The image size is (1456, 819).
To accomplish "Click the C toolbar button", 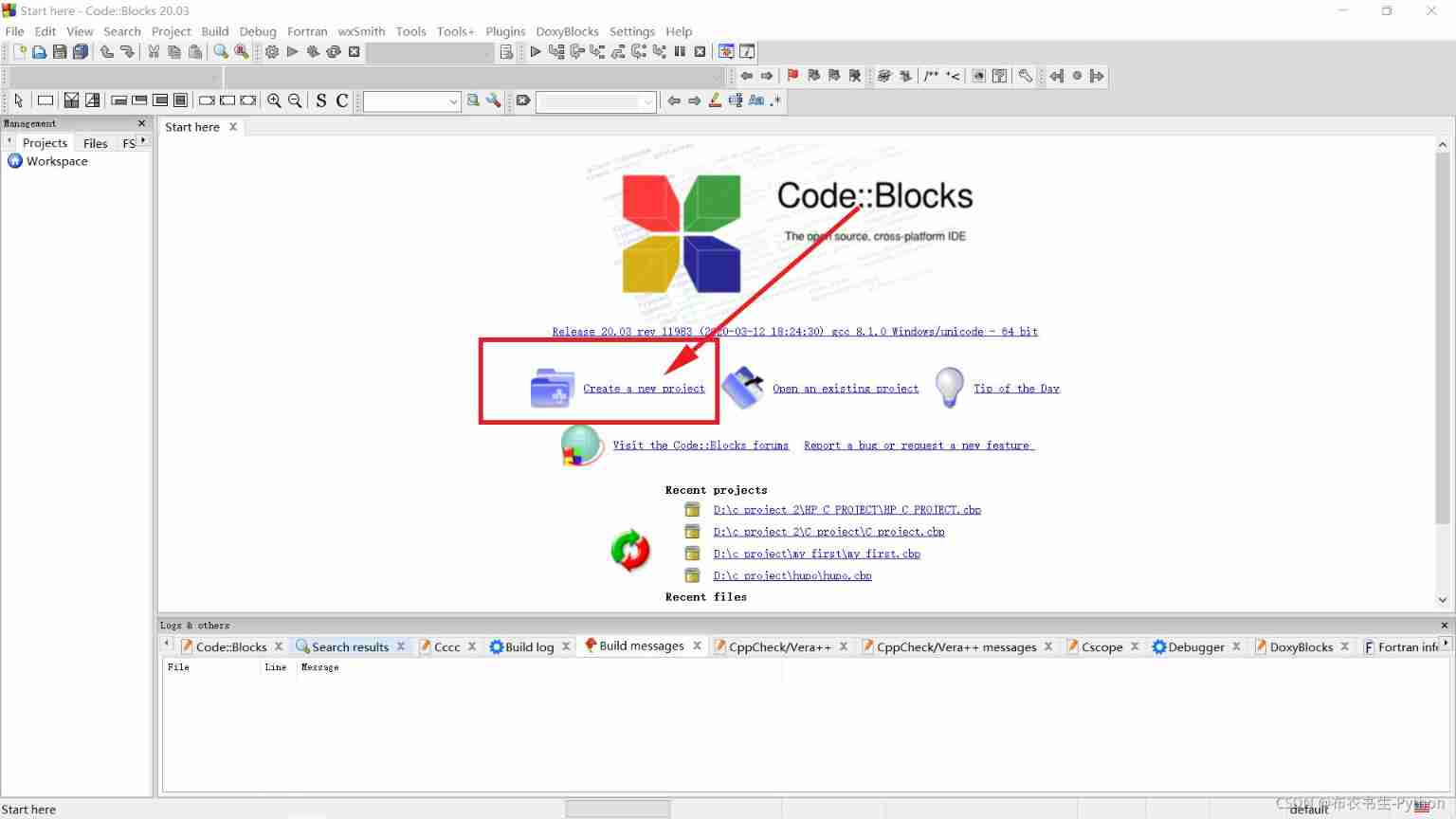I will pyautogui.click(x=342, y=100).
